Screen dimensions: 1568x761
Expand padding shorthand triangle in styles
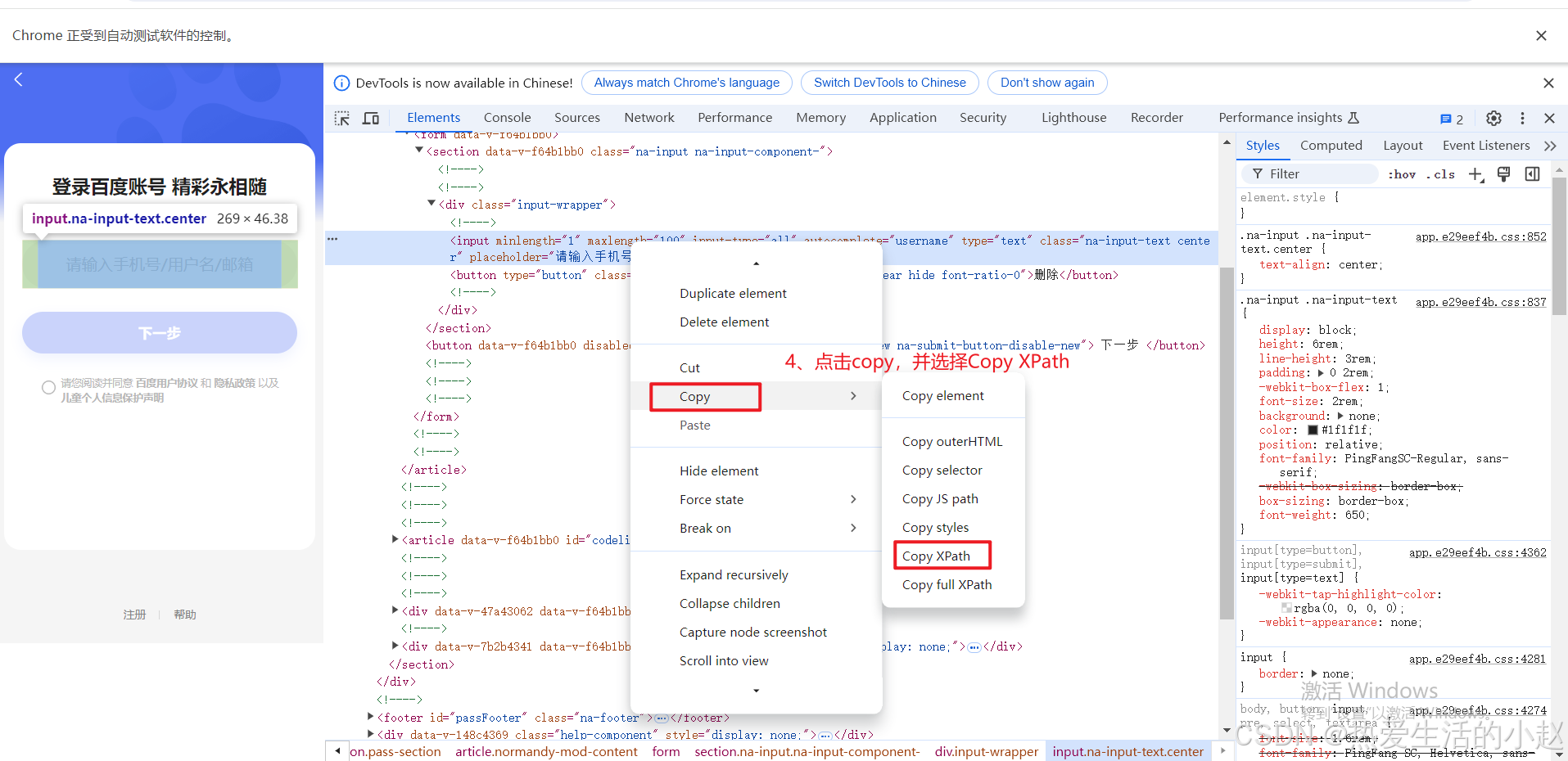click(1321, 373)
